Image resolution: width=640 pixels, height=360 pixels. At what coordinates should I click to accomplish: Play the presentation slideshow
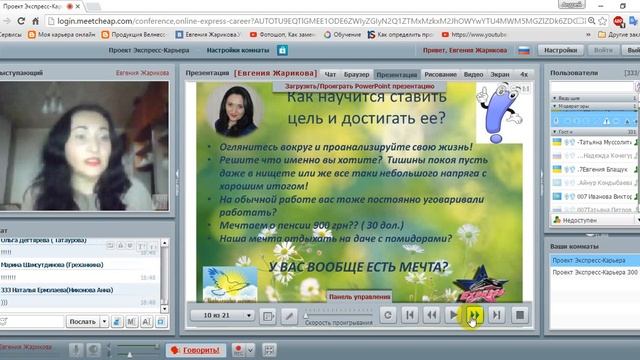click(453, 315)
